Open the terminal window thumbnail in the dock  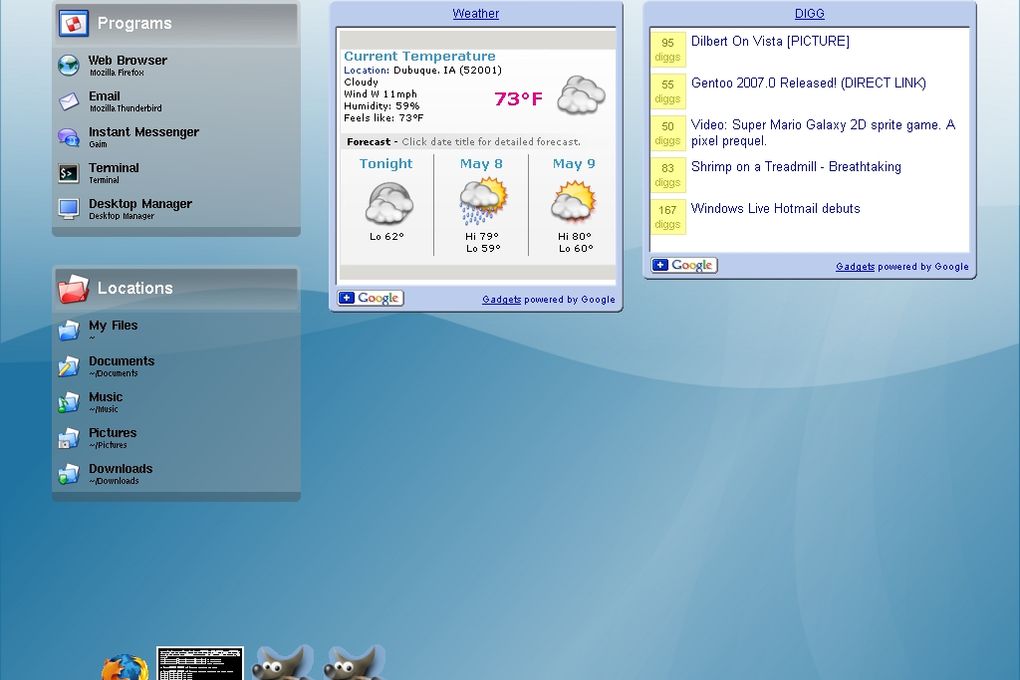(200, 663)
